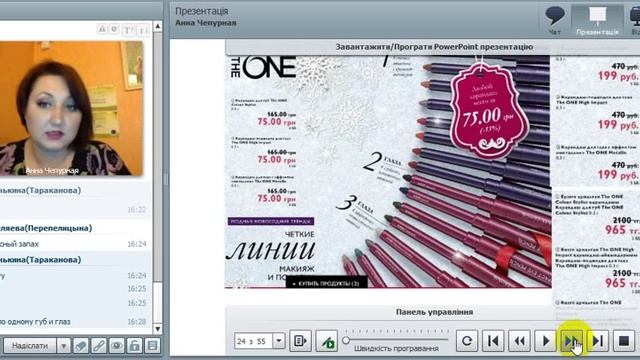
Task: Send chat message with Надіслати
Action: click(x=30, y=346)
